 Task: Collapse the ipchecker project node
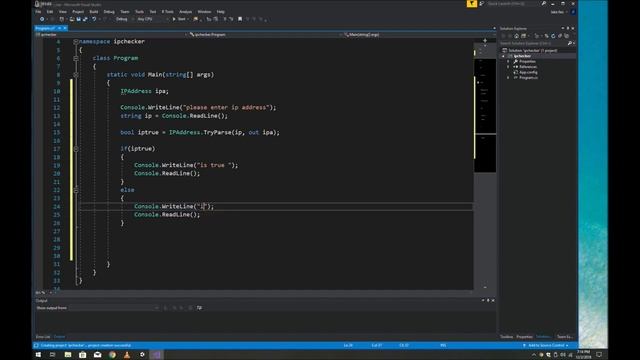click(x=504, y=56)
